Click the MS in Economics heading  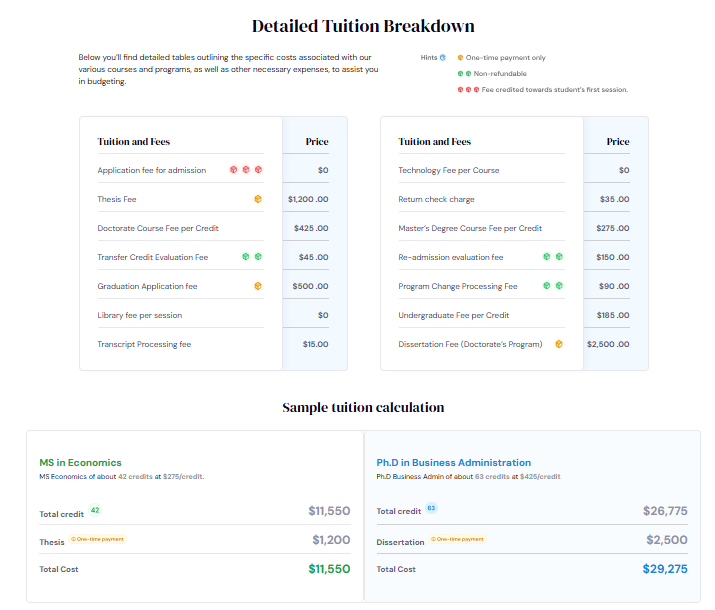(80, 463)
